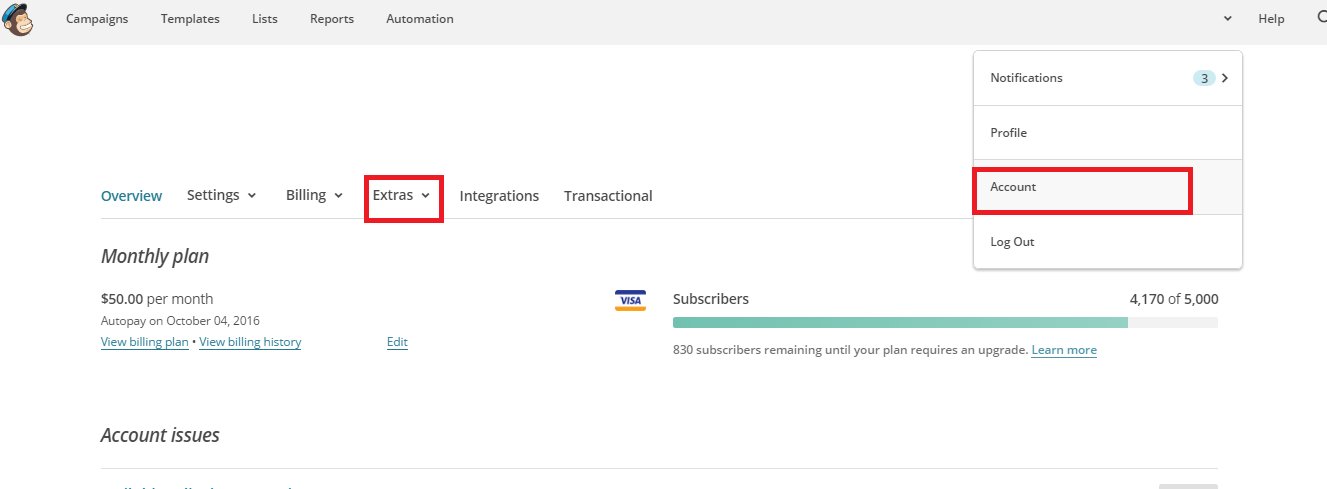Open Notifications submenu arrow
The width and height of the screenshot is (1327, 489).
coord(1225,78)
